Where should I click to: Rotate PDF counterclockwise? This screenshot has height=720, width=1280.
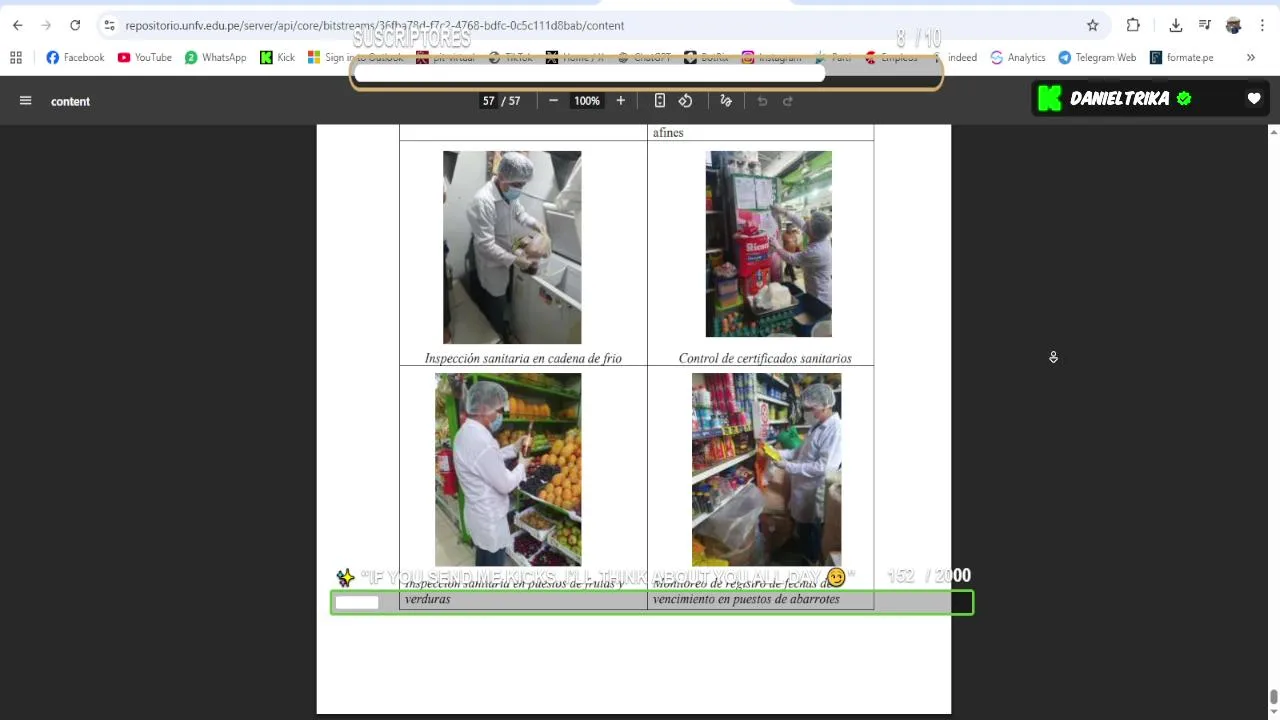tap(685, 100)
